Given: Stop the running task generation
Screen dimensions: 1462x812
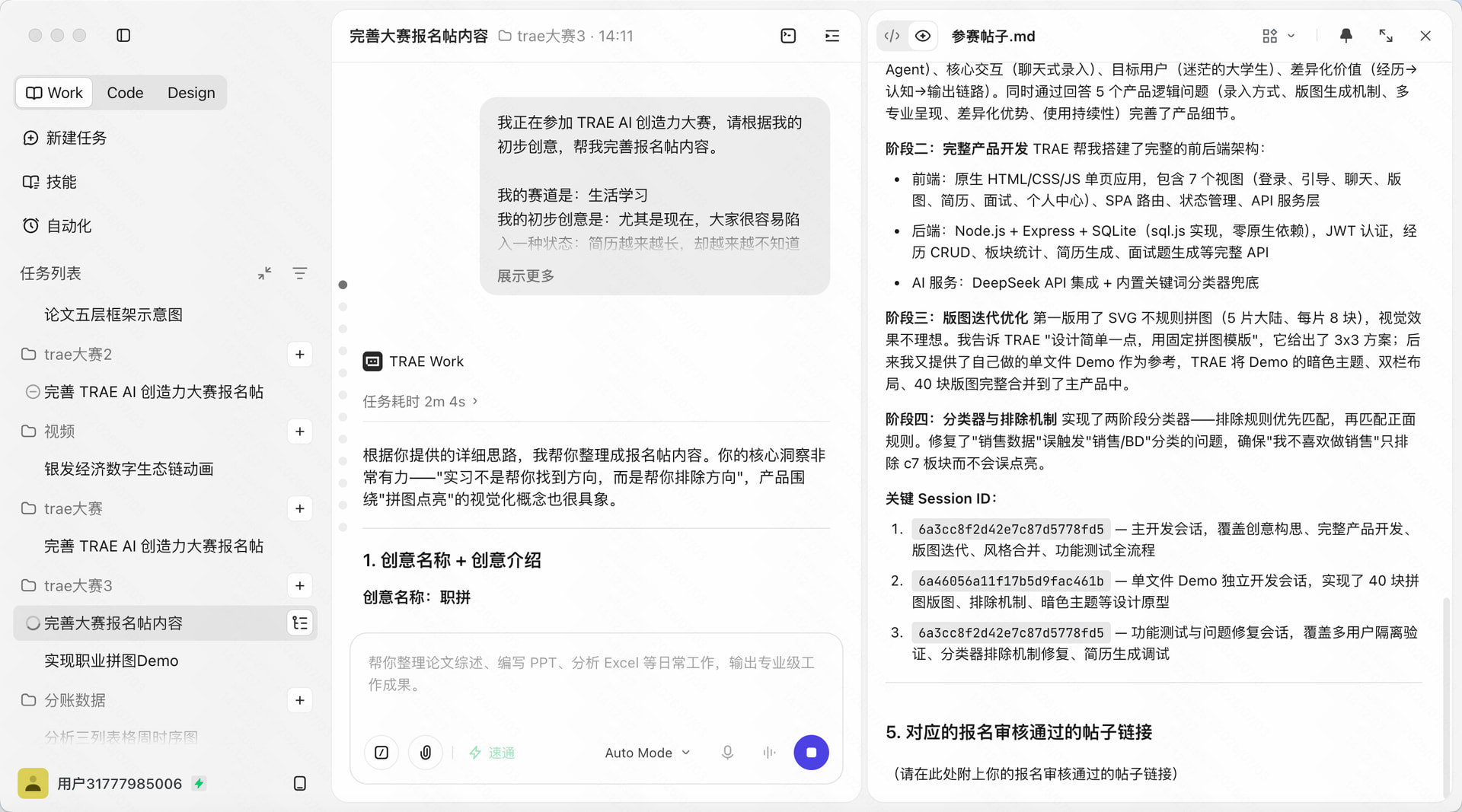Looking at the screenshot, I should (x=811, y=753).
